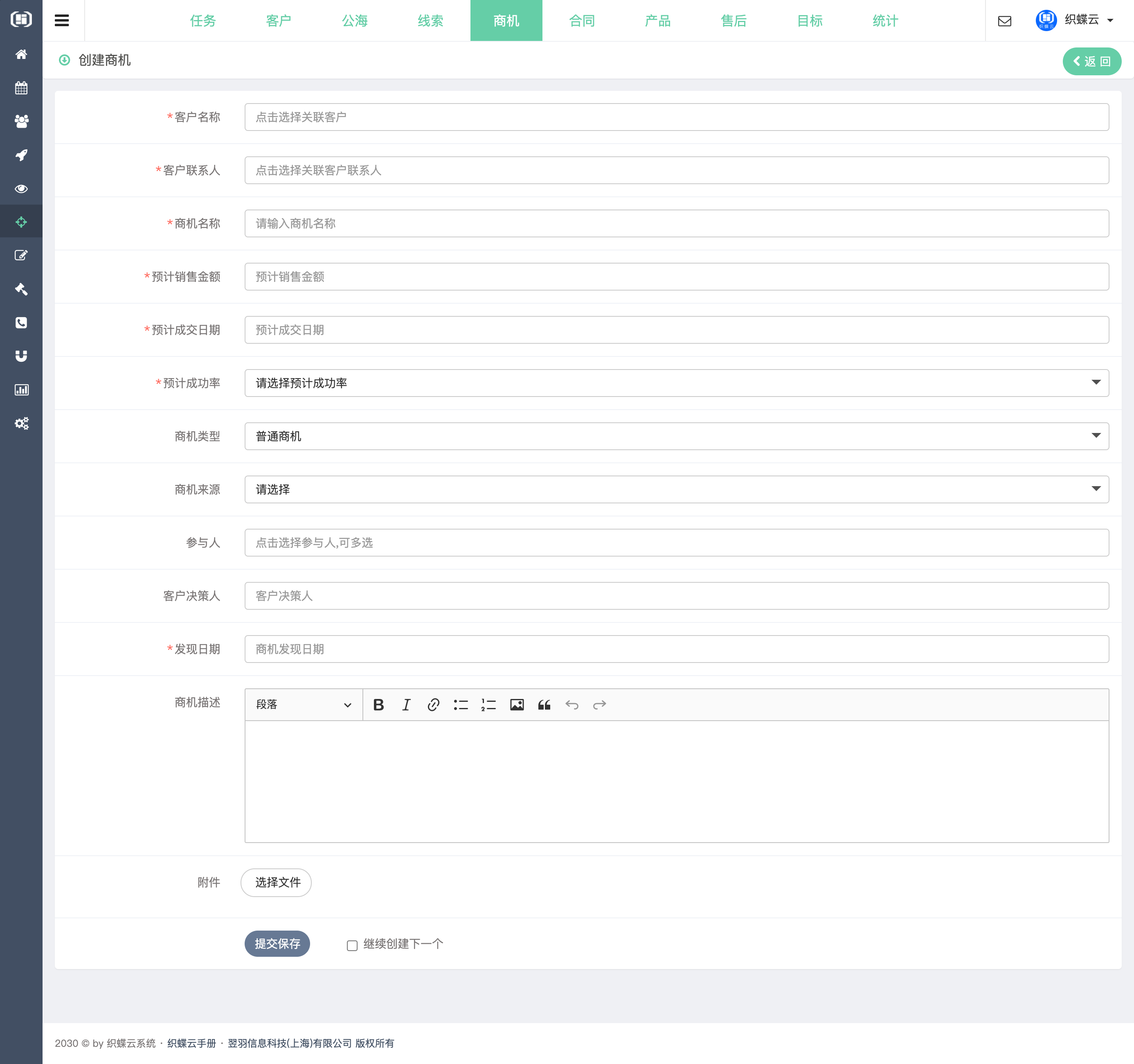Click the settings gears icon at sidebar bottom

pos(21,423)
